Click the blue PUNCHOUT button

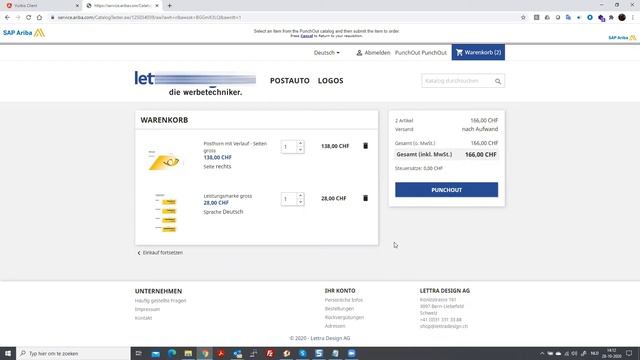pos(447,190)
